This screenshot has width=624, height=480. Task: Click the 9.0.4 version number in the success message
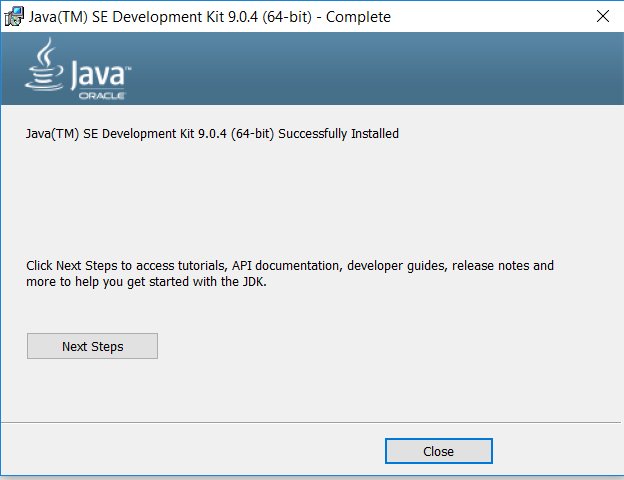[x=212, y=133]
